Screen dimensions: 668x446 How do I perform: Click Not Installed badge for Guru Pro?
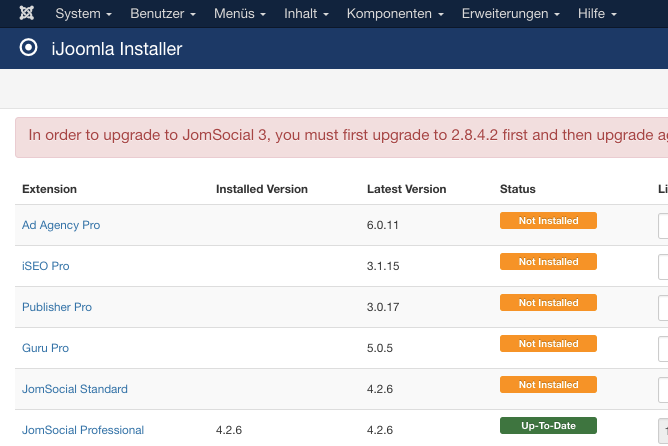(548, 343)
